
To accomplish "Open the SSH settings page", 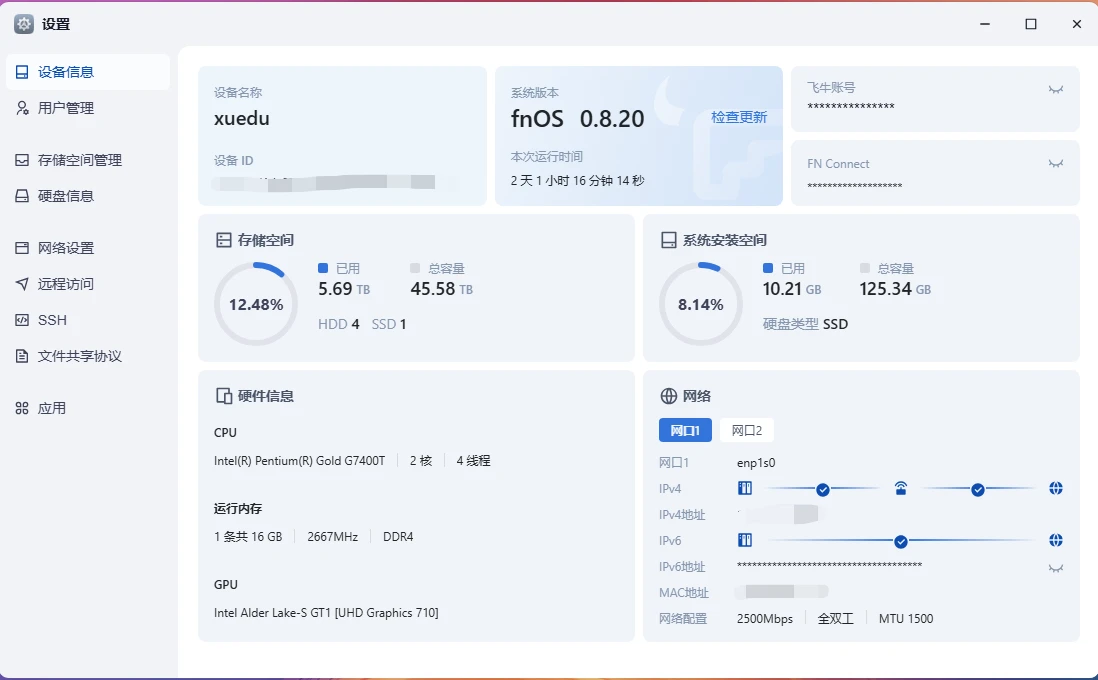I will click(x=52, y=320).
